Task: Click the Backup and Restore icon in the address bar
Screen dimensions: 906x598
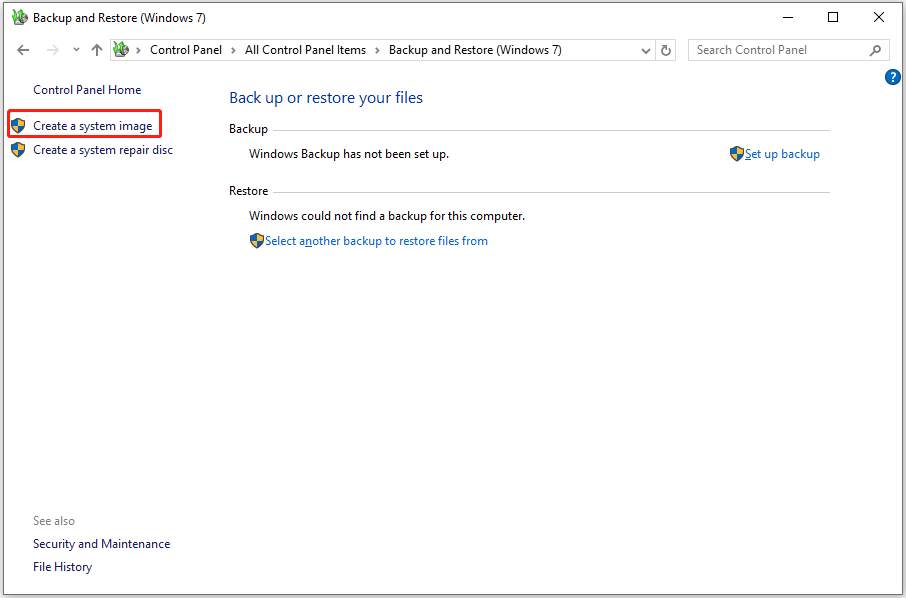Action: coord(121,49)
